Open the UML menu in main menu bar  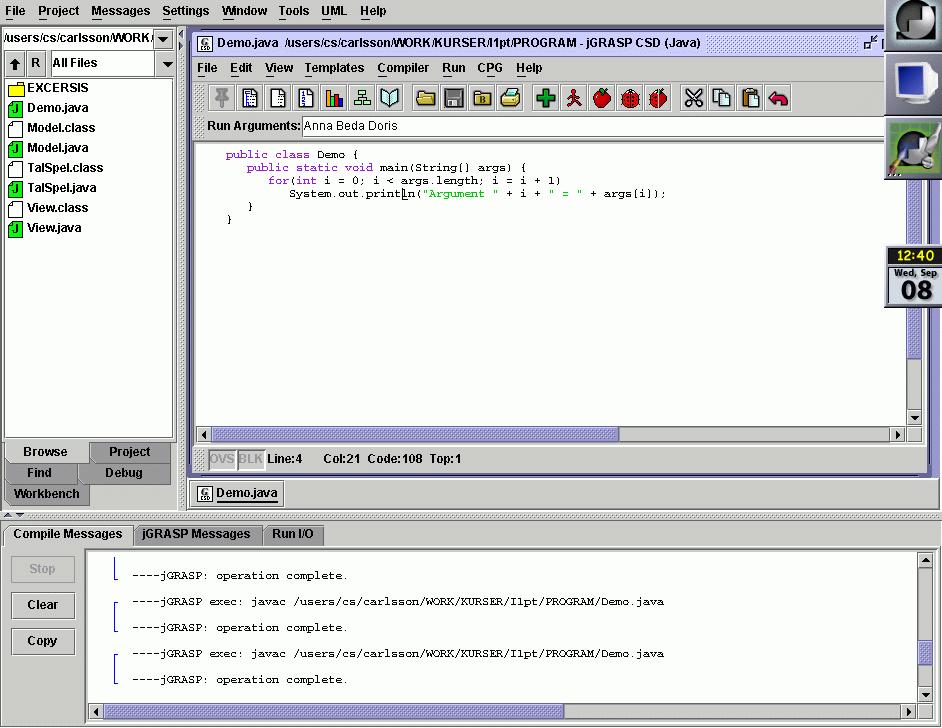[333, 11]
